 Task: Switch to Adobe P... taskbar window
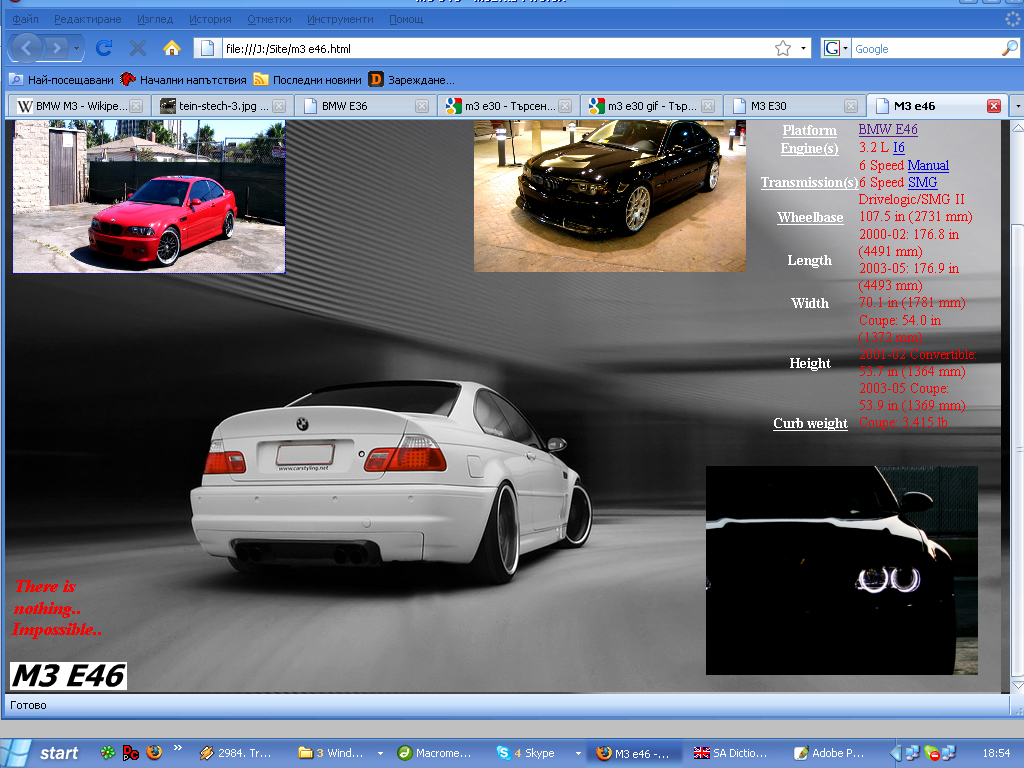pos(831,753)
